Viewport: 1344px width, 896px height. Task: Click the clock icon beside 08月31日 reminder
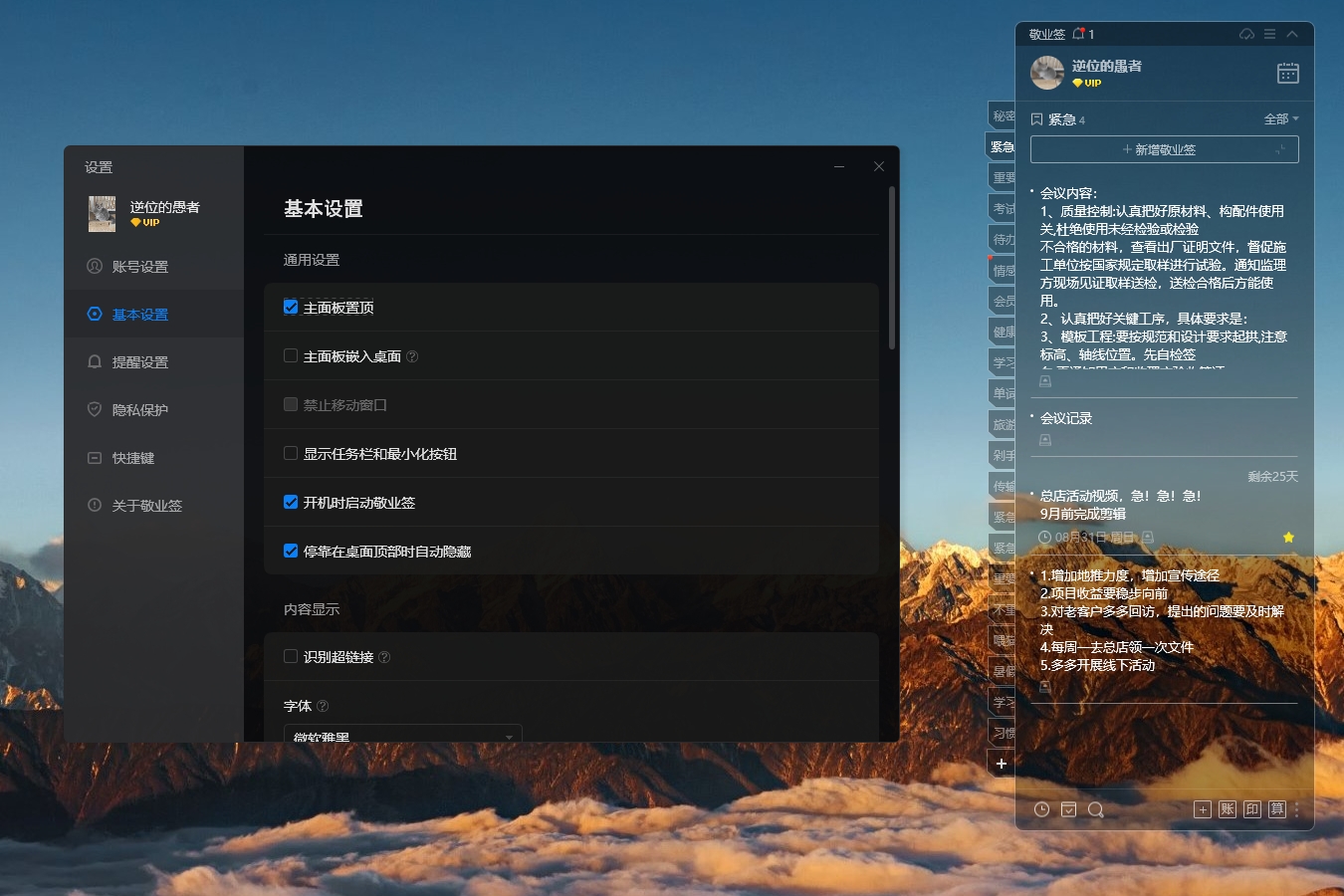(1044, 537)
